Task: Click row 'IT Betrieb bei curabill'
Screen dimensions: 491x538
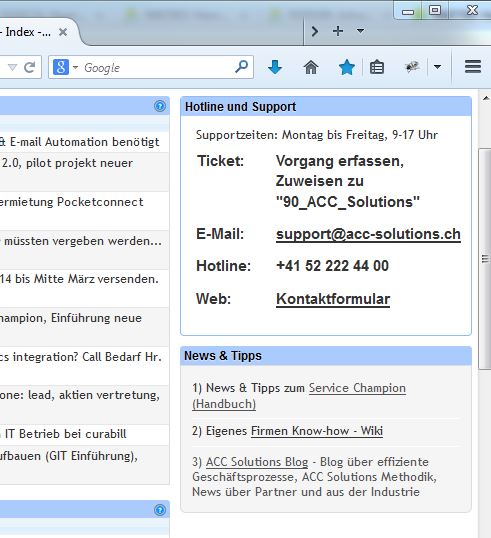Action: coord(84,434)
